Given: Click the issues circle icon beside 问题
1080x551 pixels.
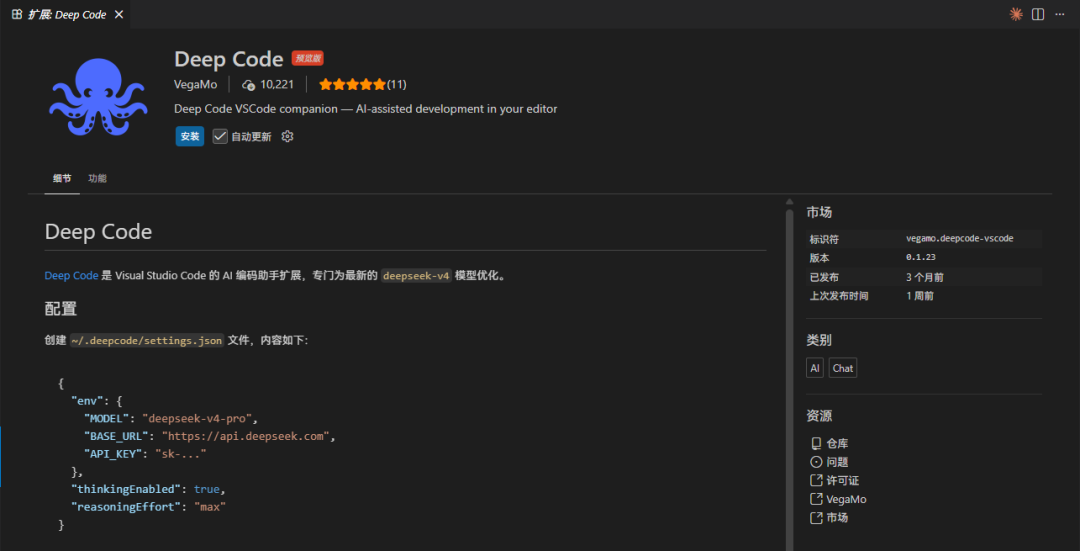Looking at the screenshot, I should point(816,462).
